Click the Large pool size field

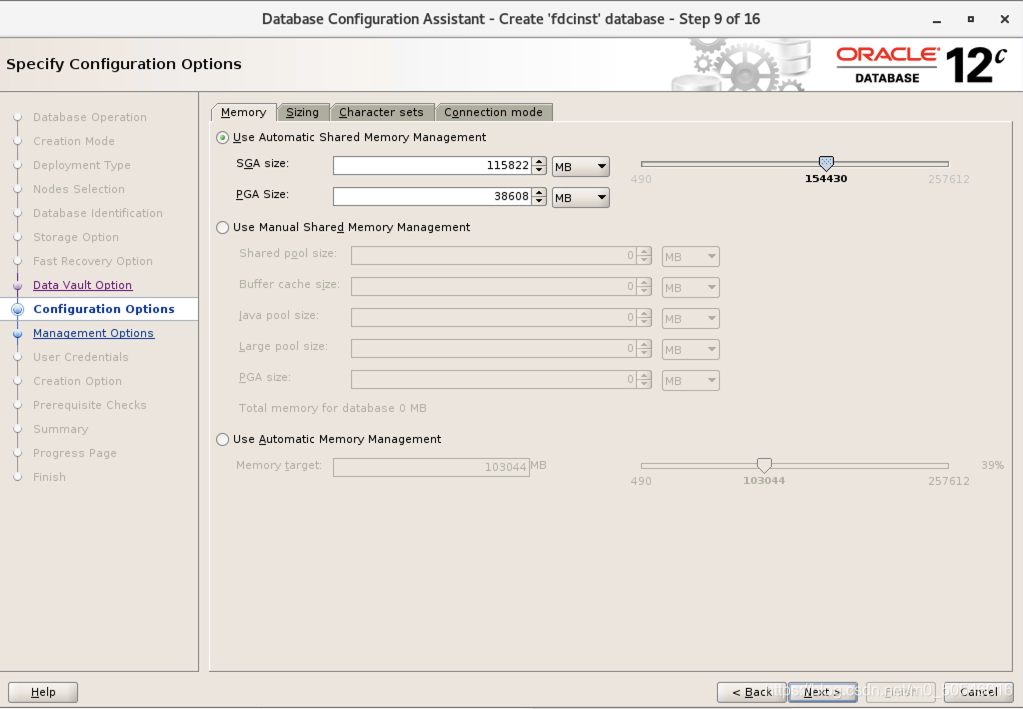click(494, 348)
